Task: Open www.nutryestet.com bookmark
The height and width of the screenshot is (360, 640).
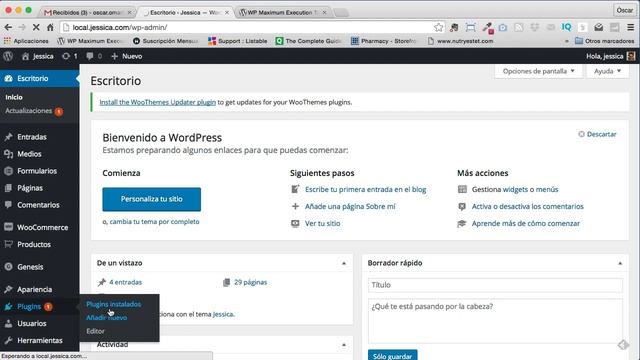Action: (460, 41)
